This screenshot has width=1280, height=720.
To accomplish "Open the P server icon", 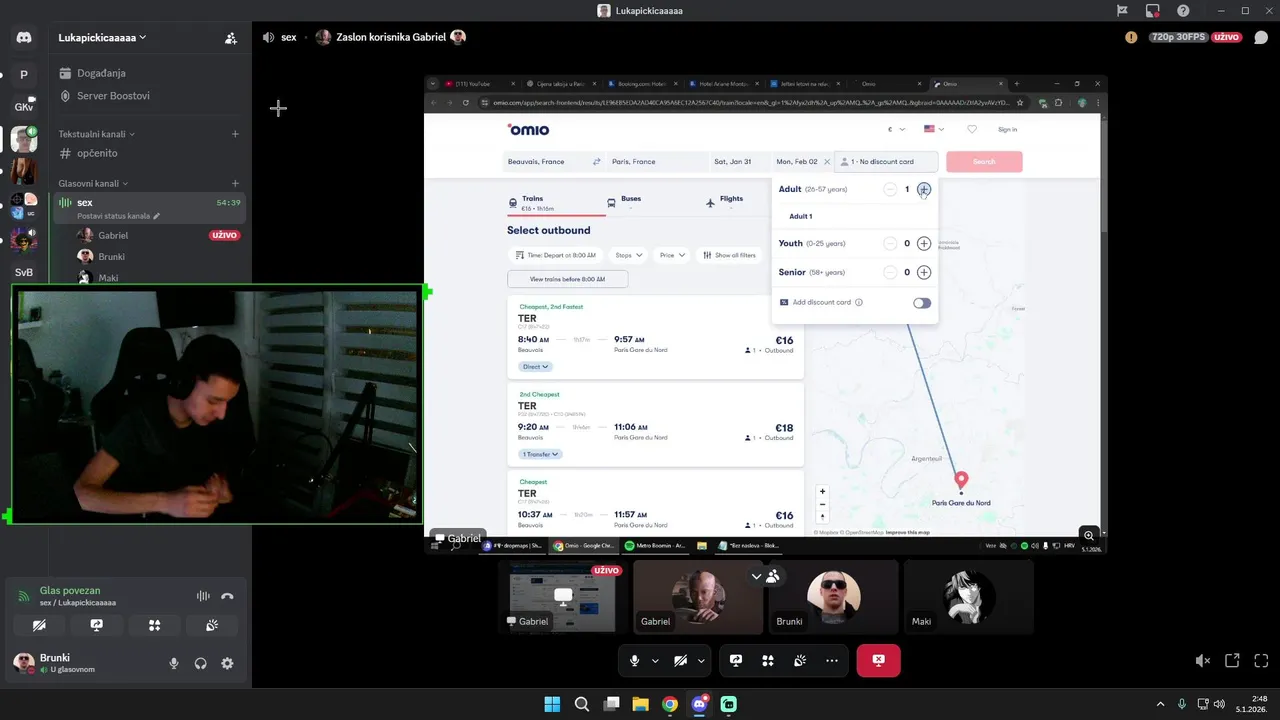I will point(24,75).
